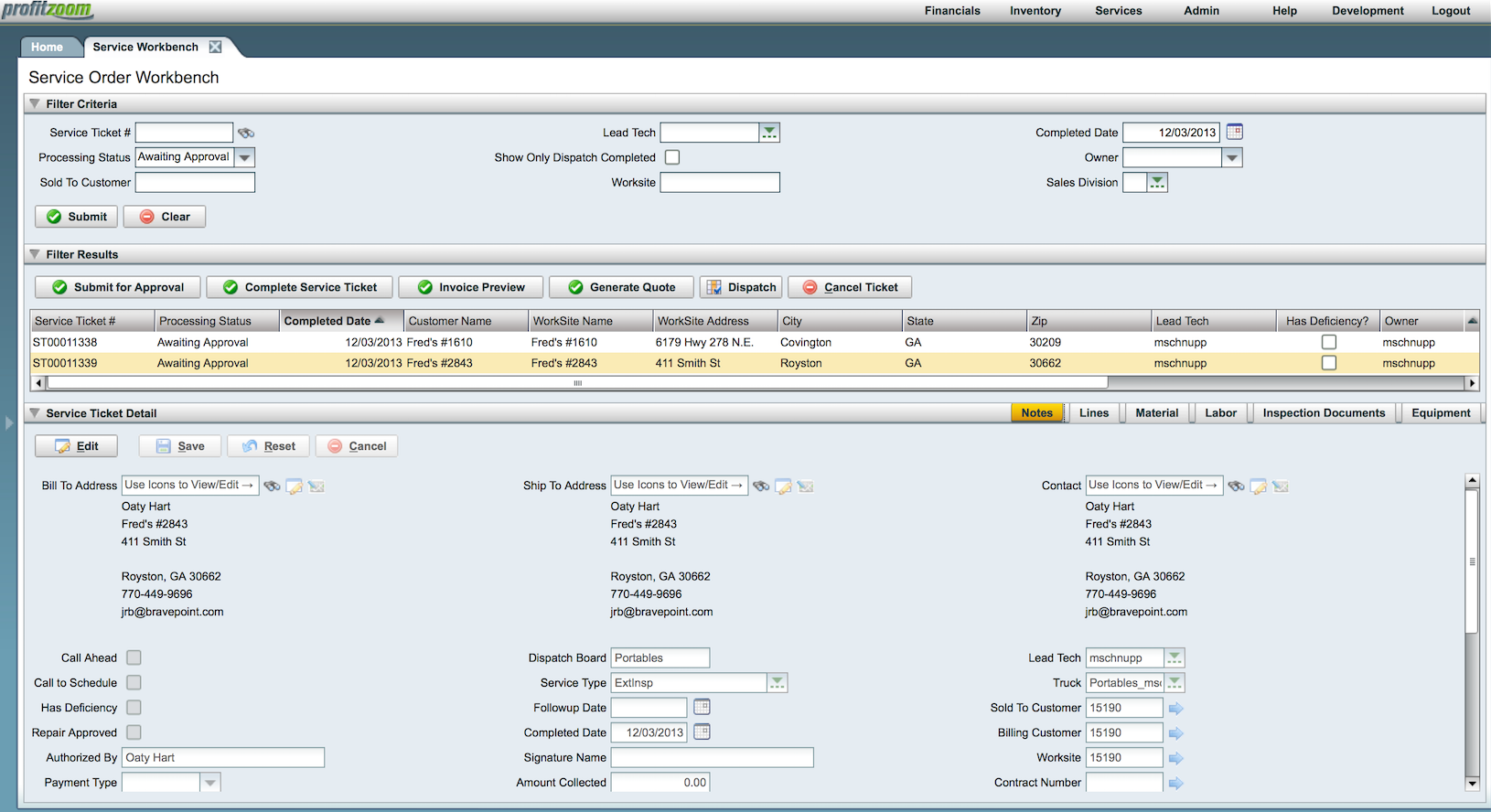Click edit note icon next to Bill To Address
The image size is (1491, 812).
click(295, 486)
